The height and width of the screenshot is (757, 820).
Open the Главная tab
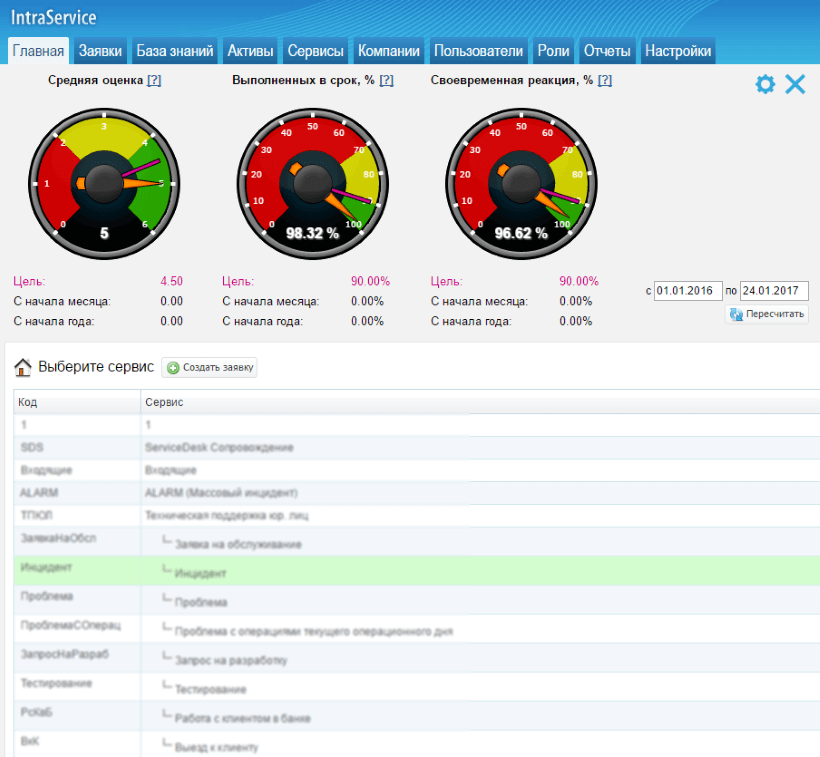(38, 51)
